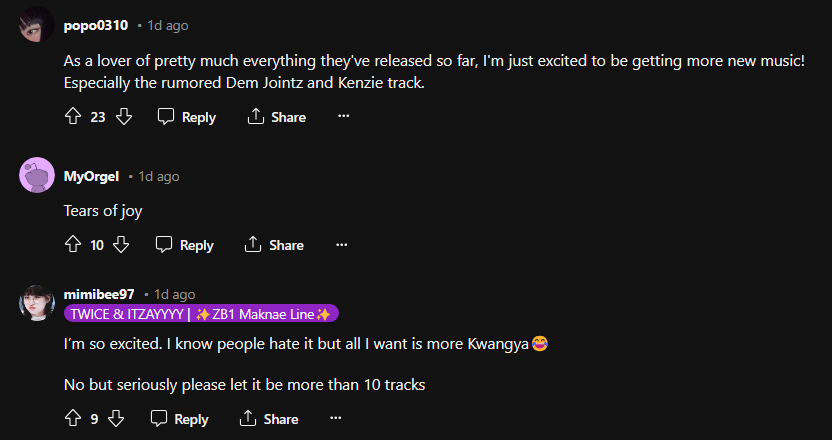The height and width of the screenshot is (440, 832).
Task: Open more options on mimibee97's comment
Action: click(x=336, y=419)
